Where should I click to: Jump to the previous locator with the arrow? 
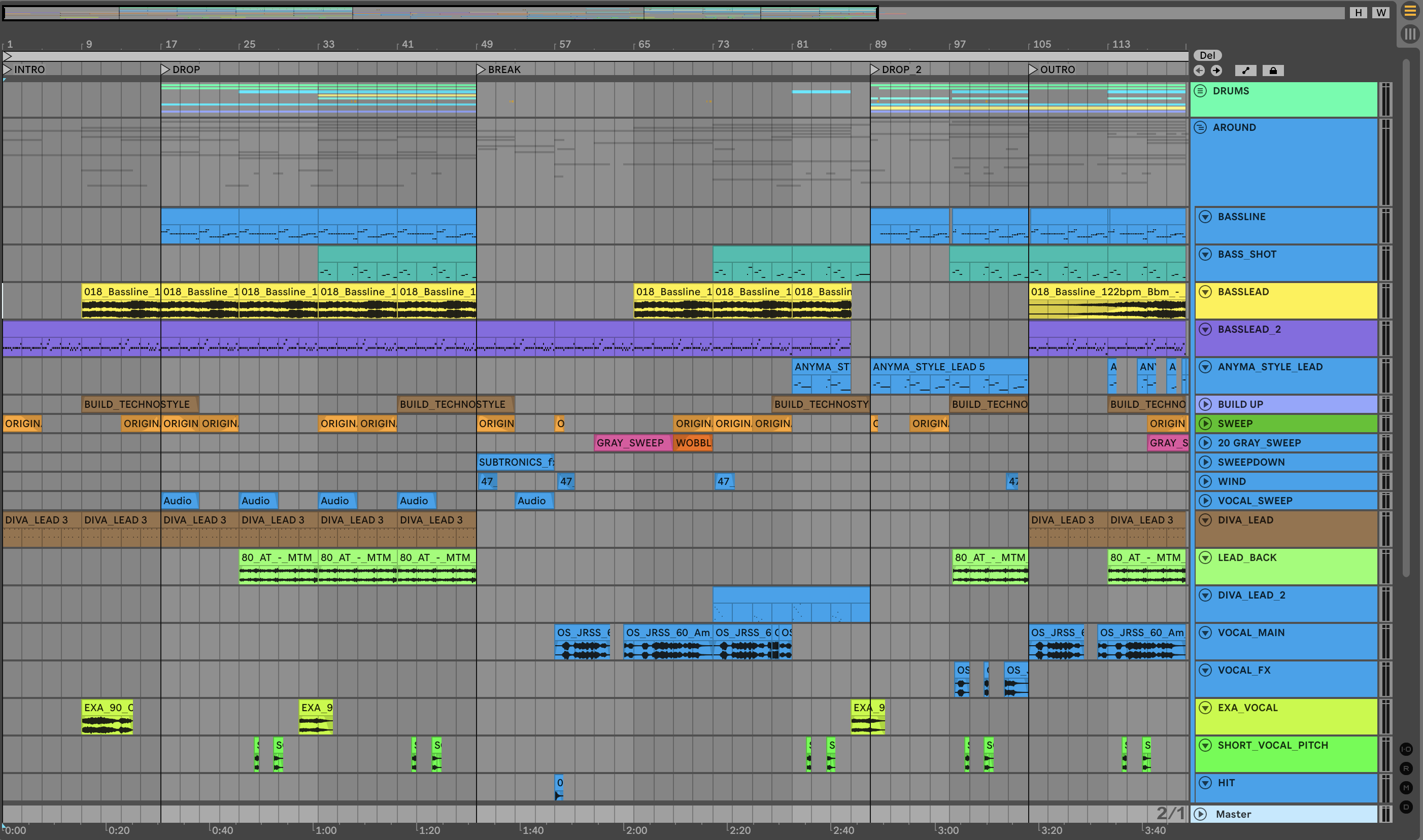1199,70
